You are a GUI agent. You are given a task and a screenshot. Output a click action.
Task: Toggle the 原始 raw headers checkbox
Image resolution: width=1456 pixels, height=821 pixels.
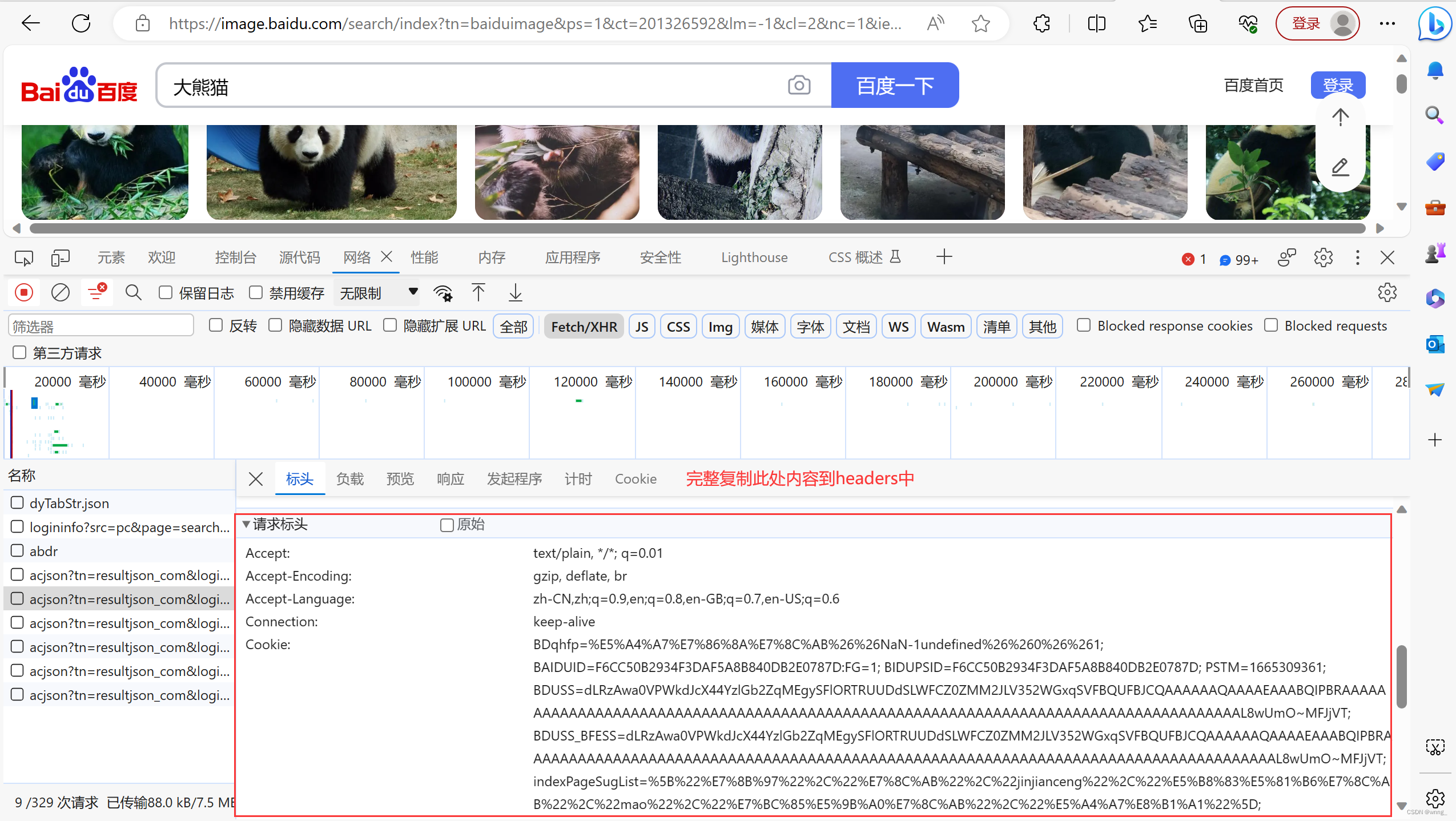447,525
